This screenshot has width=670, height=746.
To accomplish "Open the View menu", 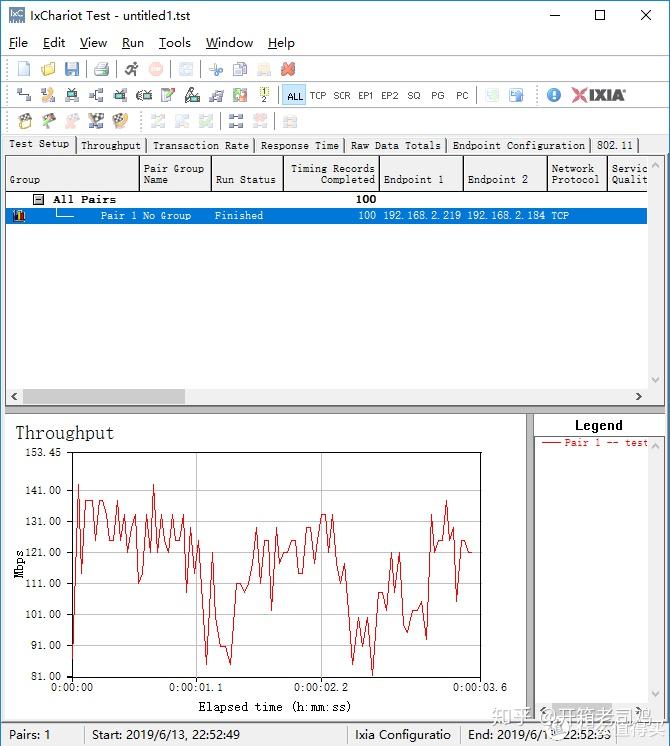I will pyautogui.click(x=93, y=43).
